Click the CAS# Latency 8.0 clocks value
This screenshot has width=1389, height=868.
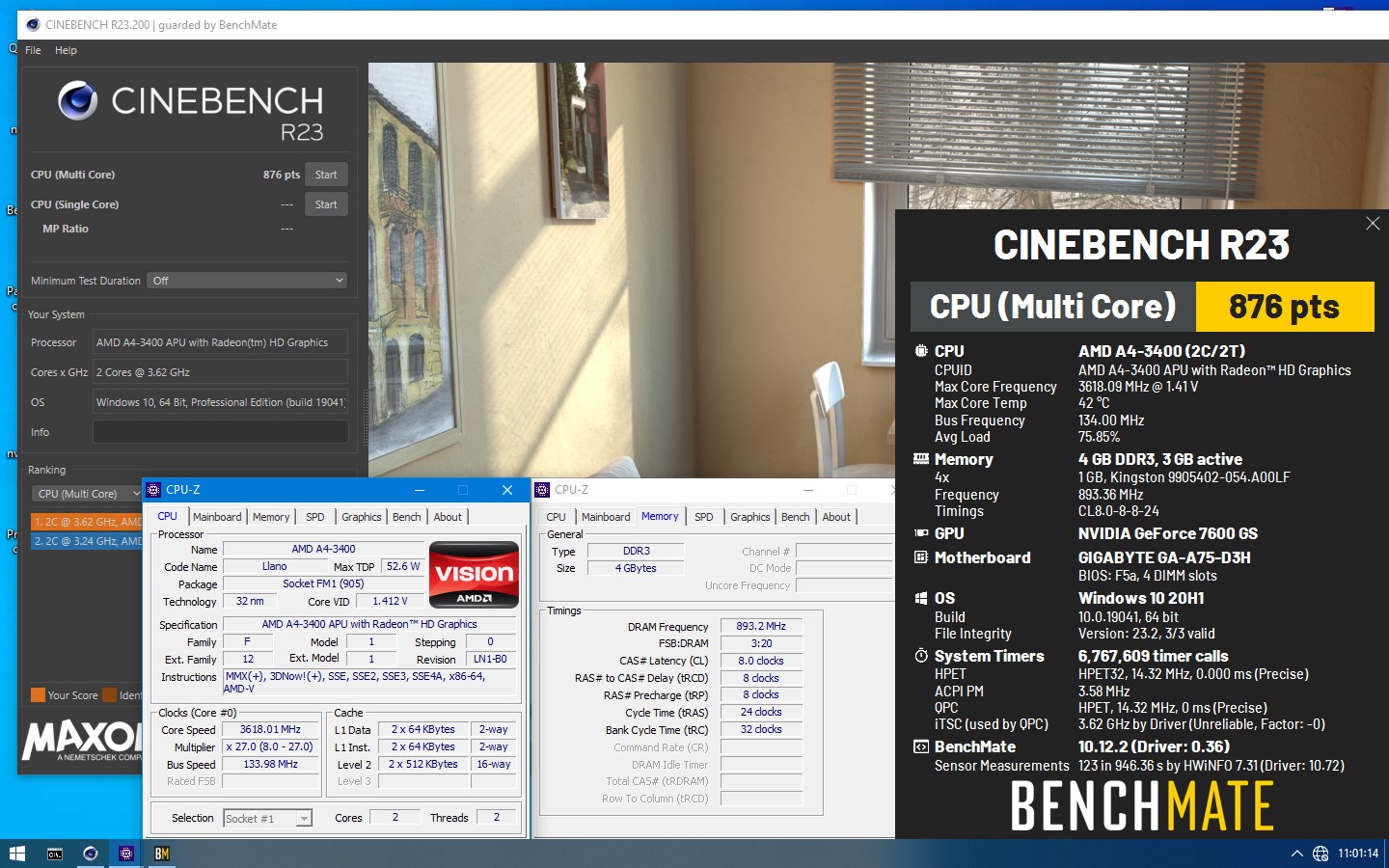coord(761,661)
